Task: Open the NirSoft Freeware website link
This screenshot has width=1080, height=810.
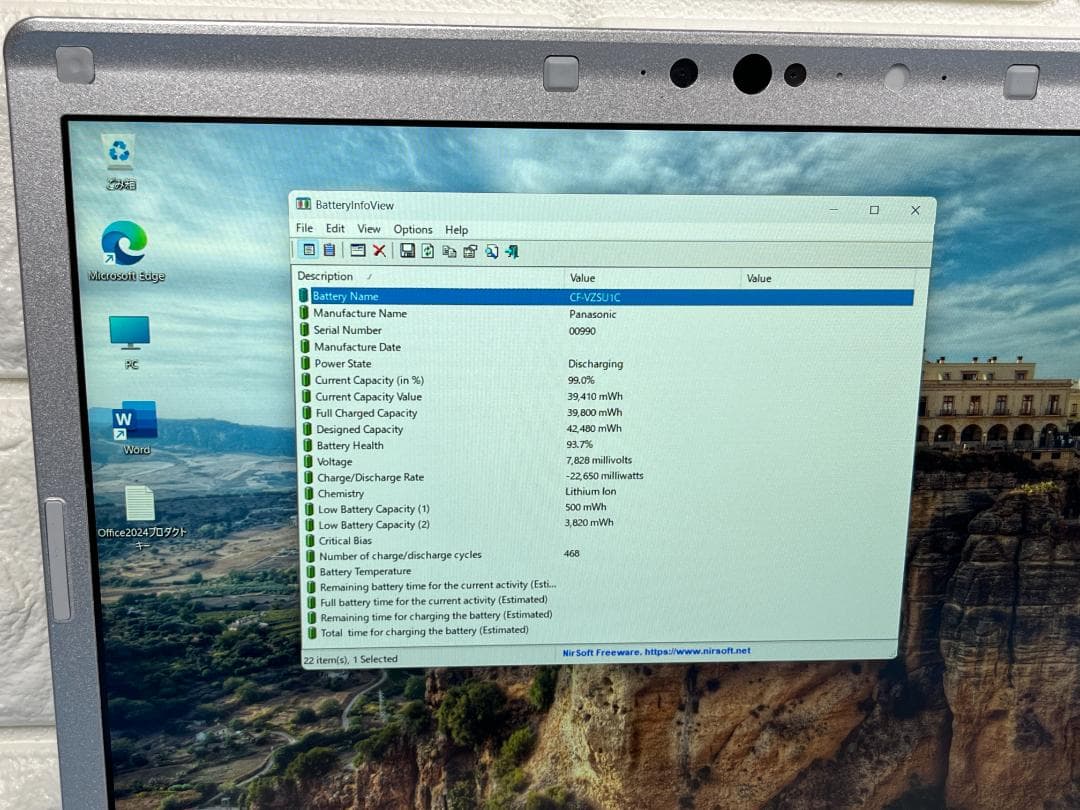Action: [x=656, y=651]
